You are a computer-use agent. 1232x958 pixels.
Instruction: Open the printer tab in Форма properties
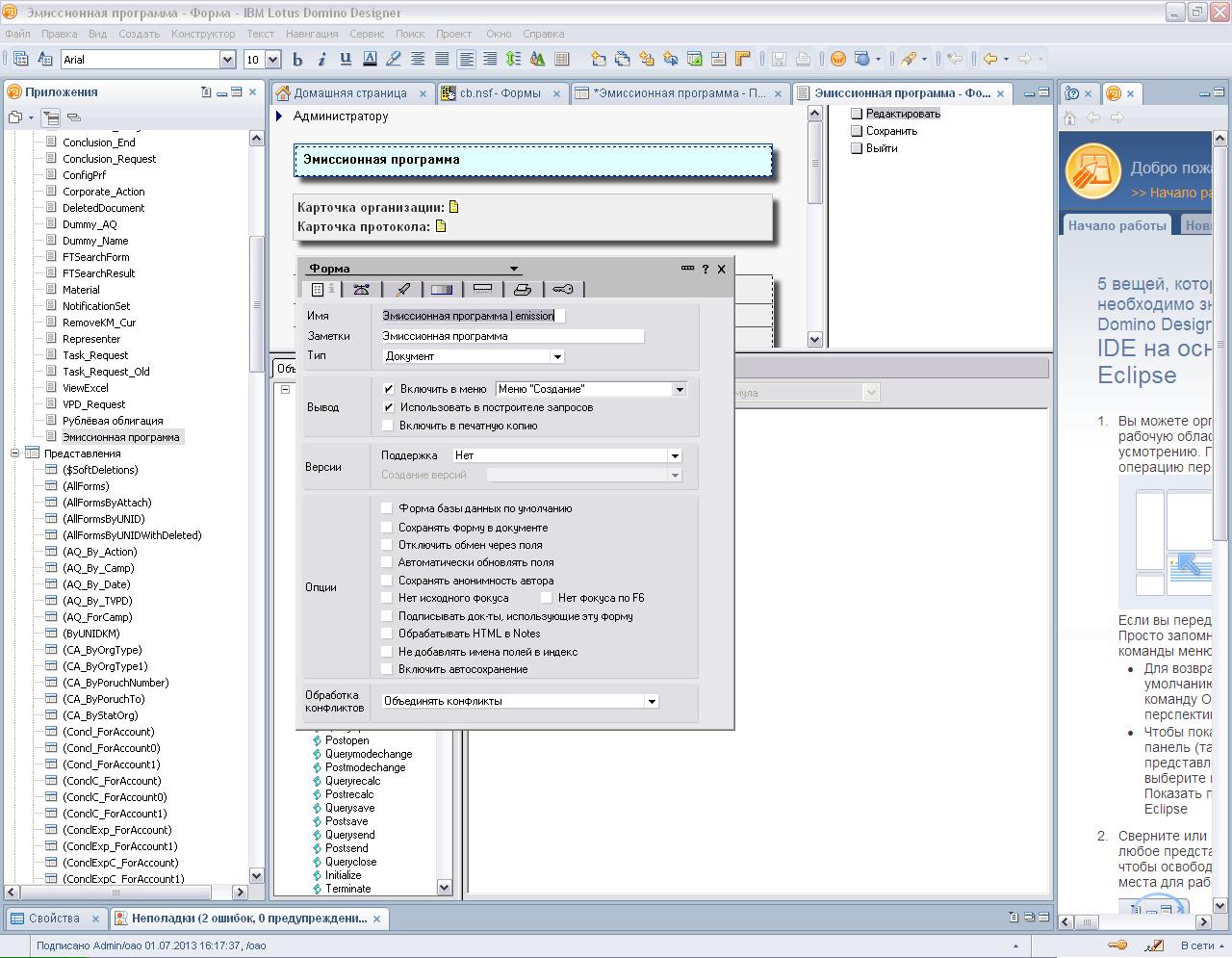(x=523, y=290)
